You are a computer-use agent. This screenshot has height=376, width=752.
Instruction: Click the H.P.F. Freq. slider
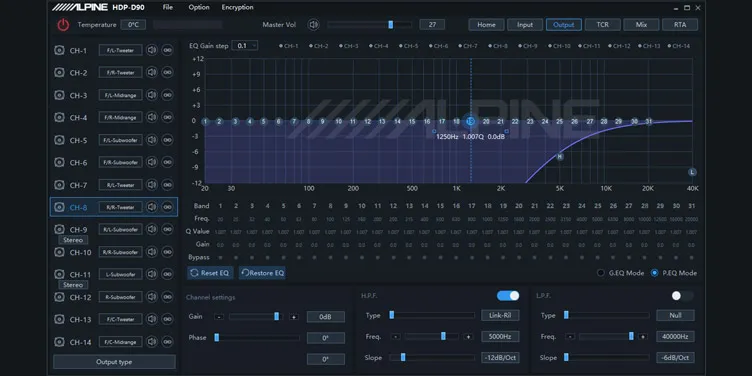pyautogui.click(x=431, y=336)
